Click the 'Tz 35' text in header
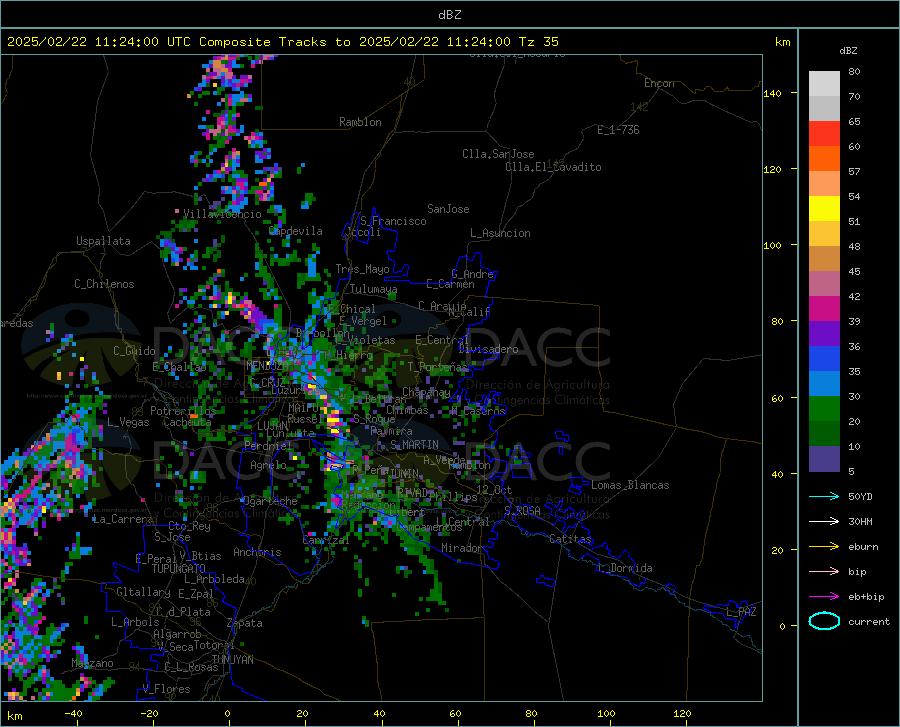This screenshot has height=727, width=900. [538, 41]
